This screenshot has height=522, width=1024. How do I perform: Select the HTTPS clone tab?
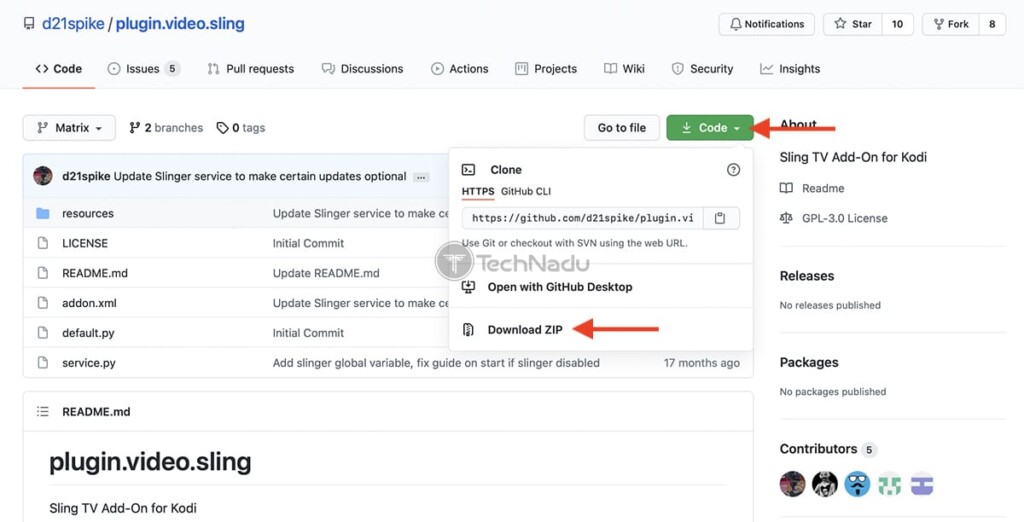[x=478, y=191]
